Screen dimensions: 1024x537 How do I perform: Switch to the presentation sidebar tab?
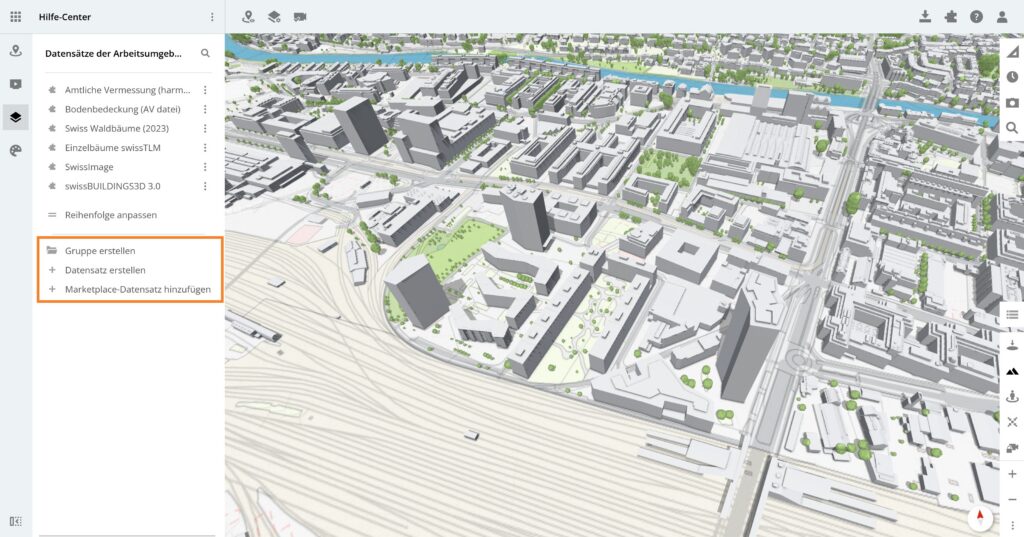point(15,84)
